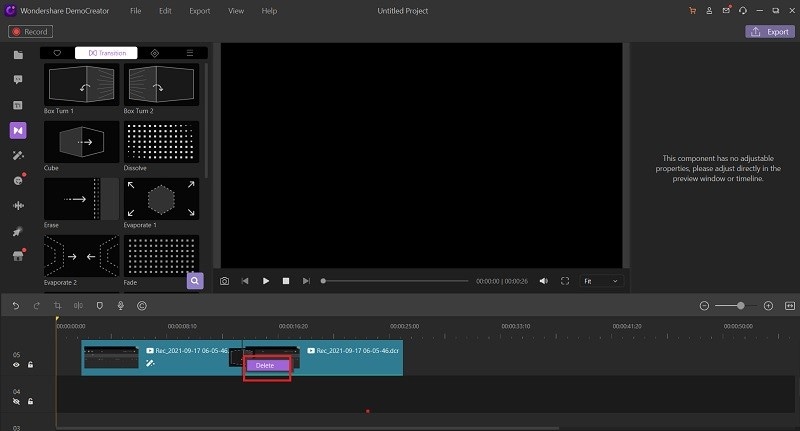The height and width of the screenshot is (431, 800).
Task: Select the Evaporate 1 transition thumbnail
Action: point(161,199)
